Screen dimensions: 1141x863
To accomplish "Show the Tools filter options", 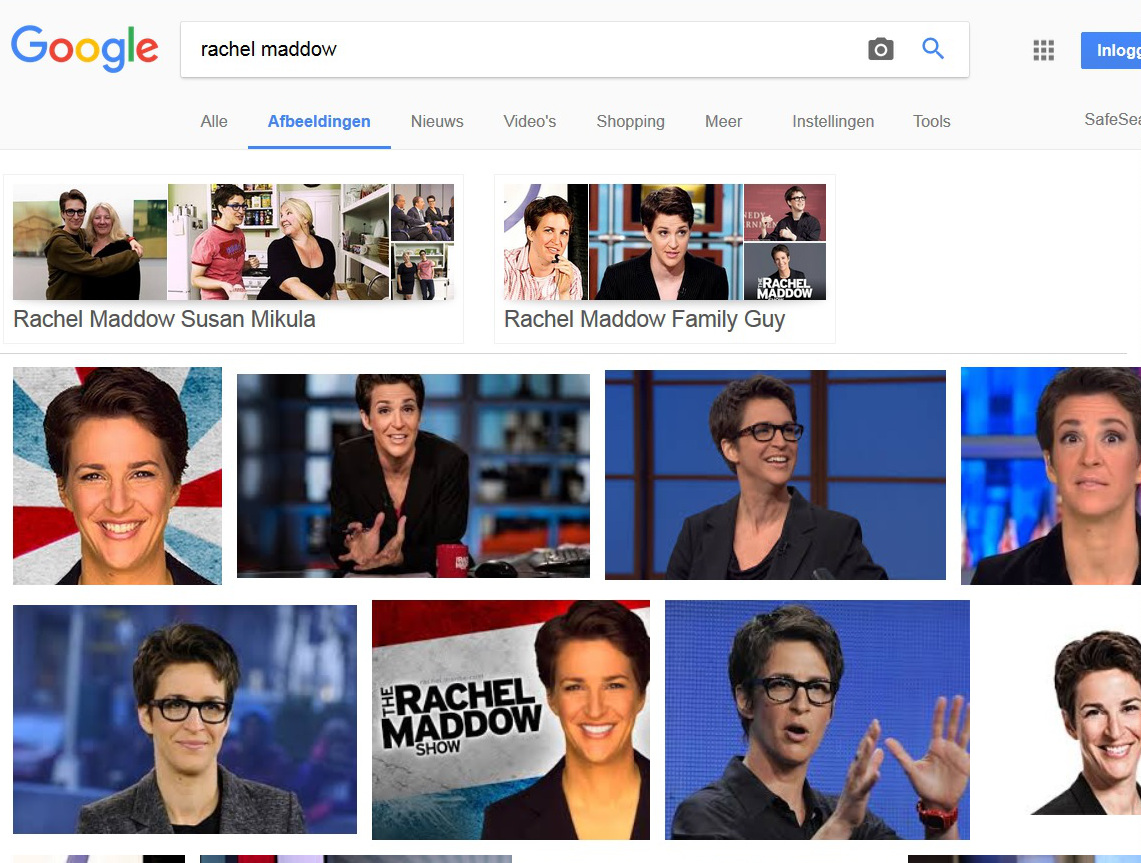I will pyautogui.click(x=931, y=122).
